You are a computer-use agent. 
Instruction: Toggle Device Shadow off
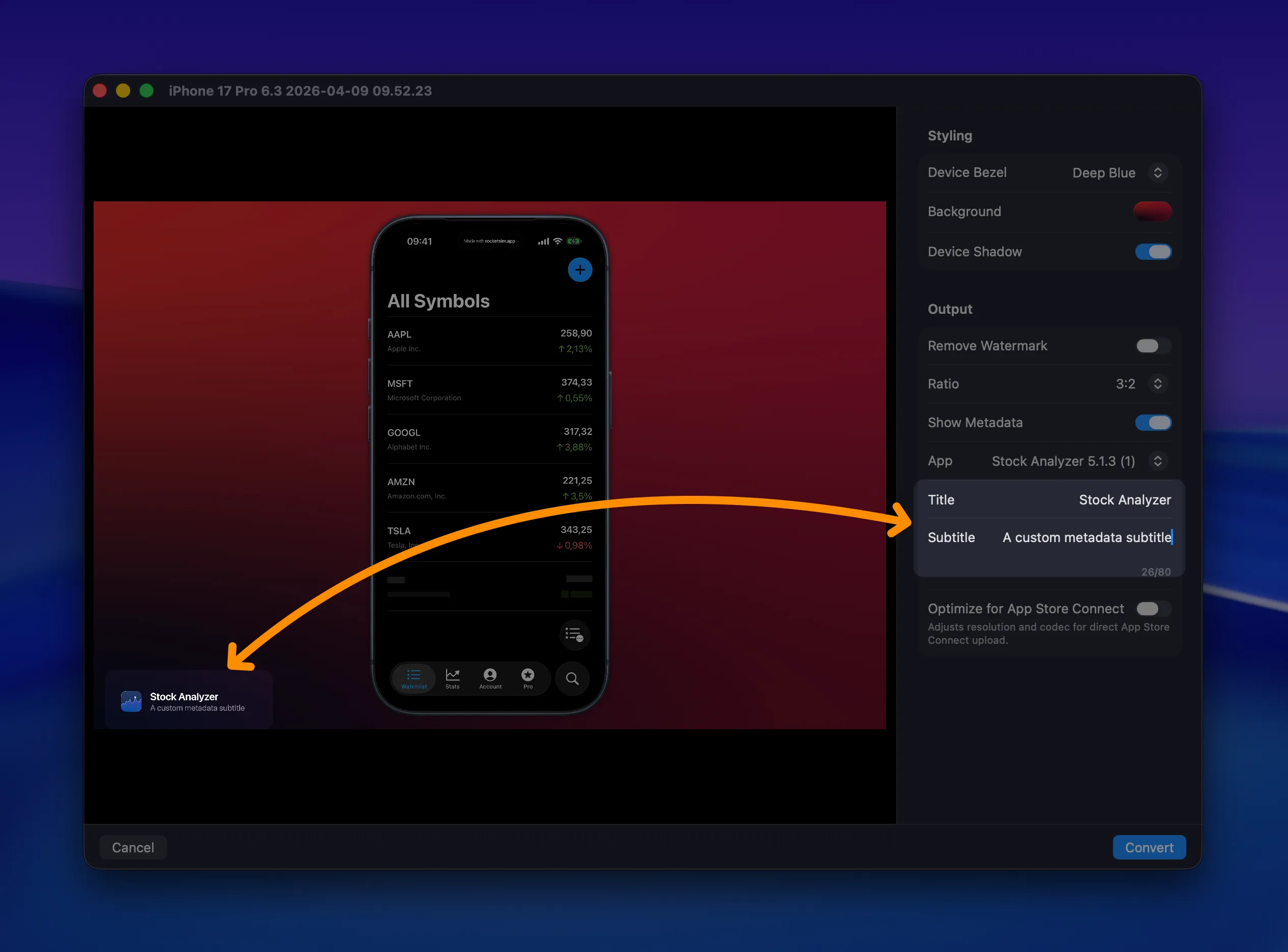coord(1153,252)
